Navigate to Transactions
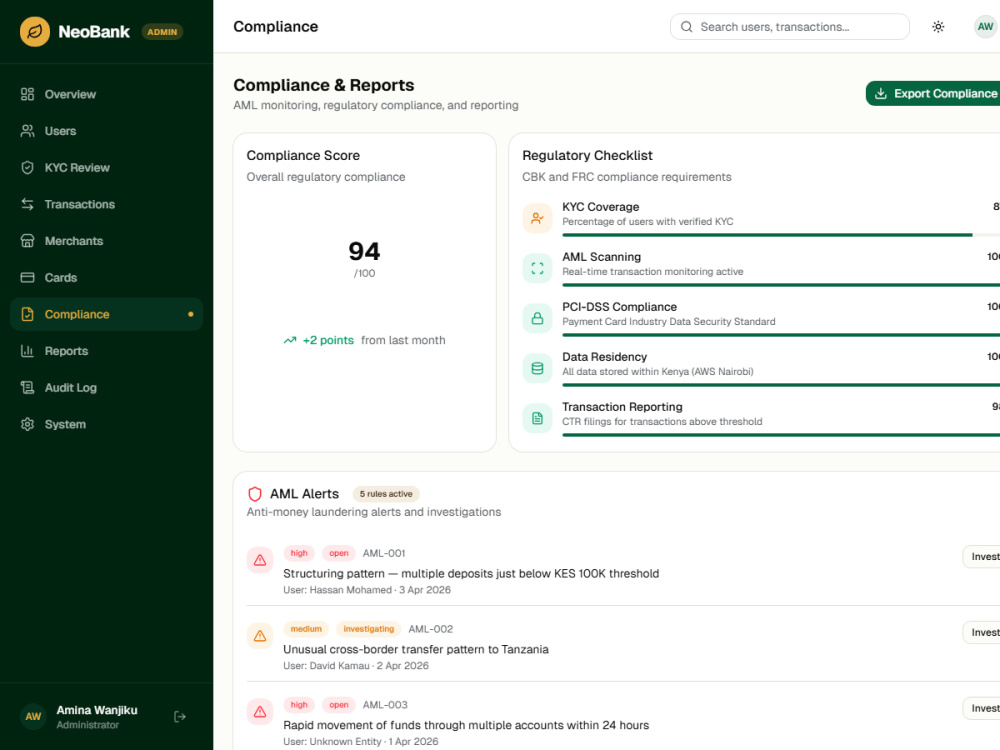 click(x=107, y=204)
